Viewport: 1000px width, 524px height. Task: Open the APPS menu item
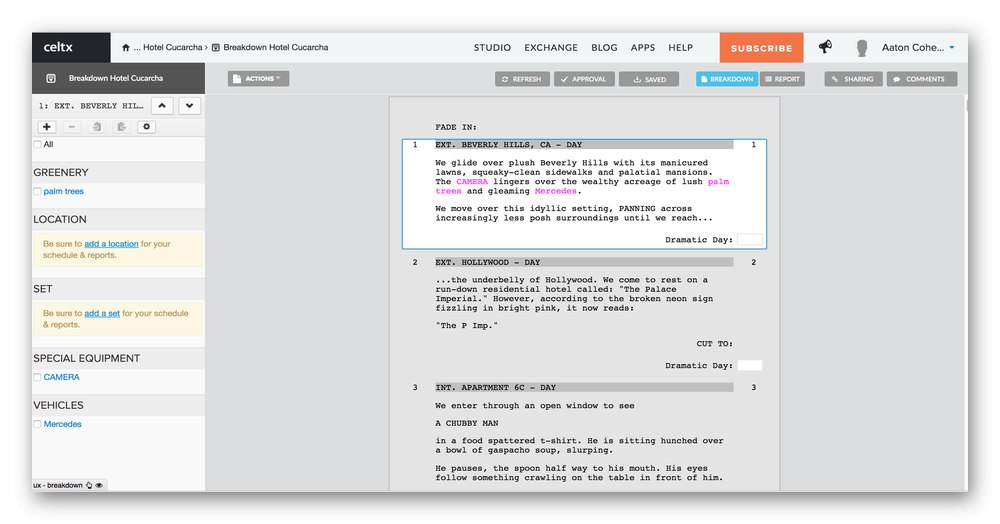point(643,47)
